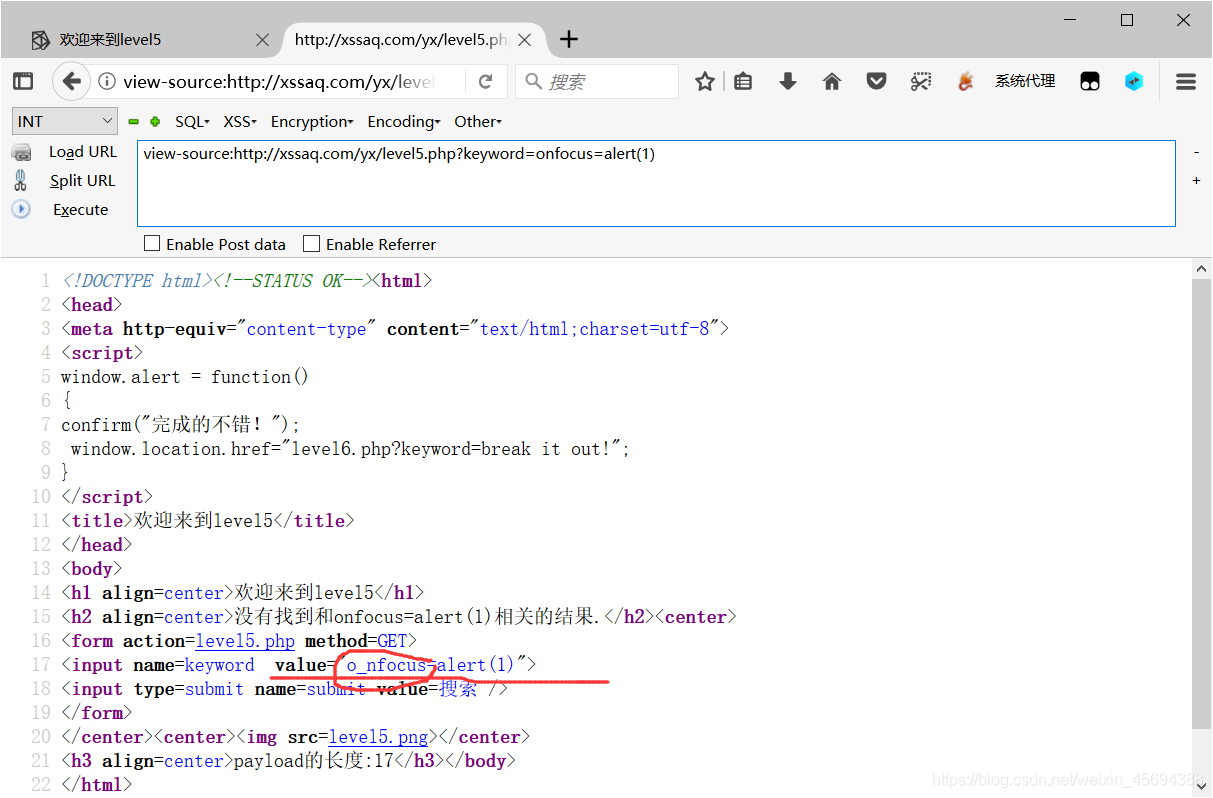Click the o_nfocus=alert(1) value text
The width and height of the screenshot is (1213, 798).
(x=431, y=665)
